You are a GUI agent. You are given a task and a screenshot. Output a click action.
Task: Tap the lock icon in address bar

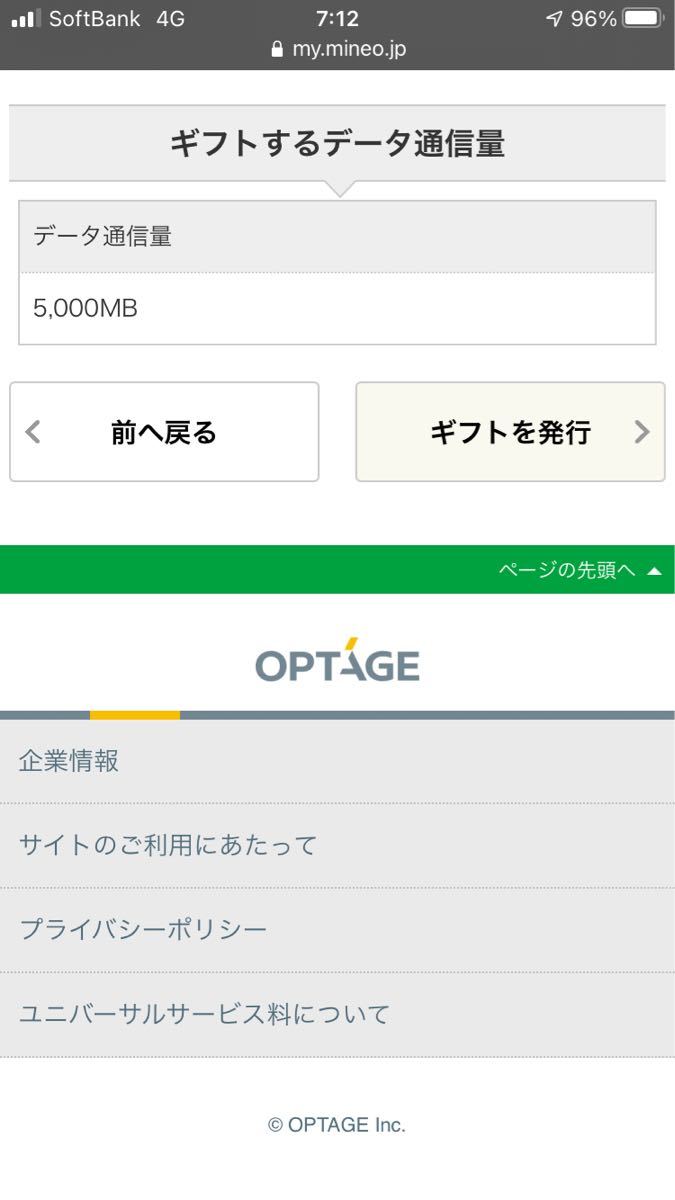(x=277, y=48)
